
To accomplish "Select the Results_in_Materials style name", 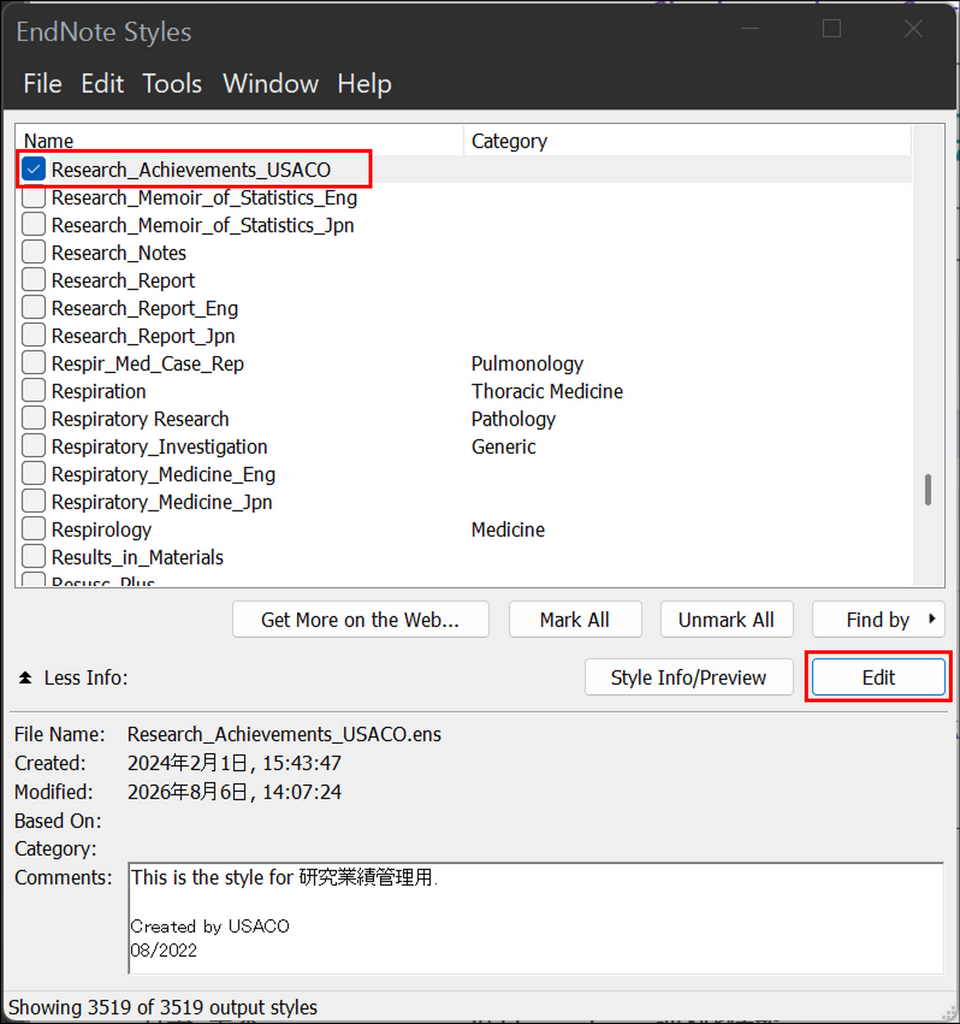I will (x=137, y=557).
